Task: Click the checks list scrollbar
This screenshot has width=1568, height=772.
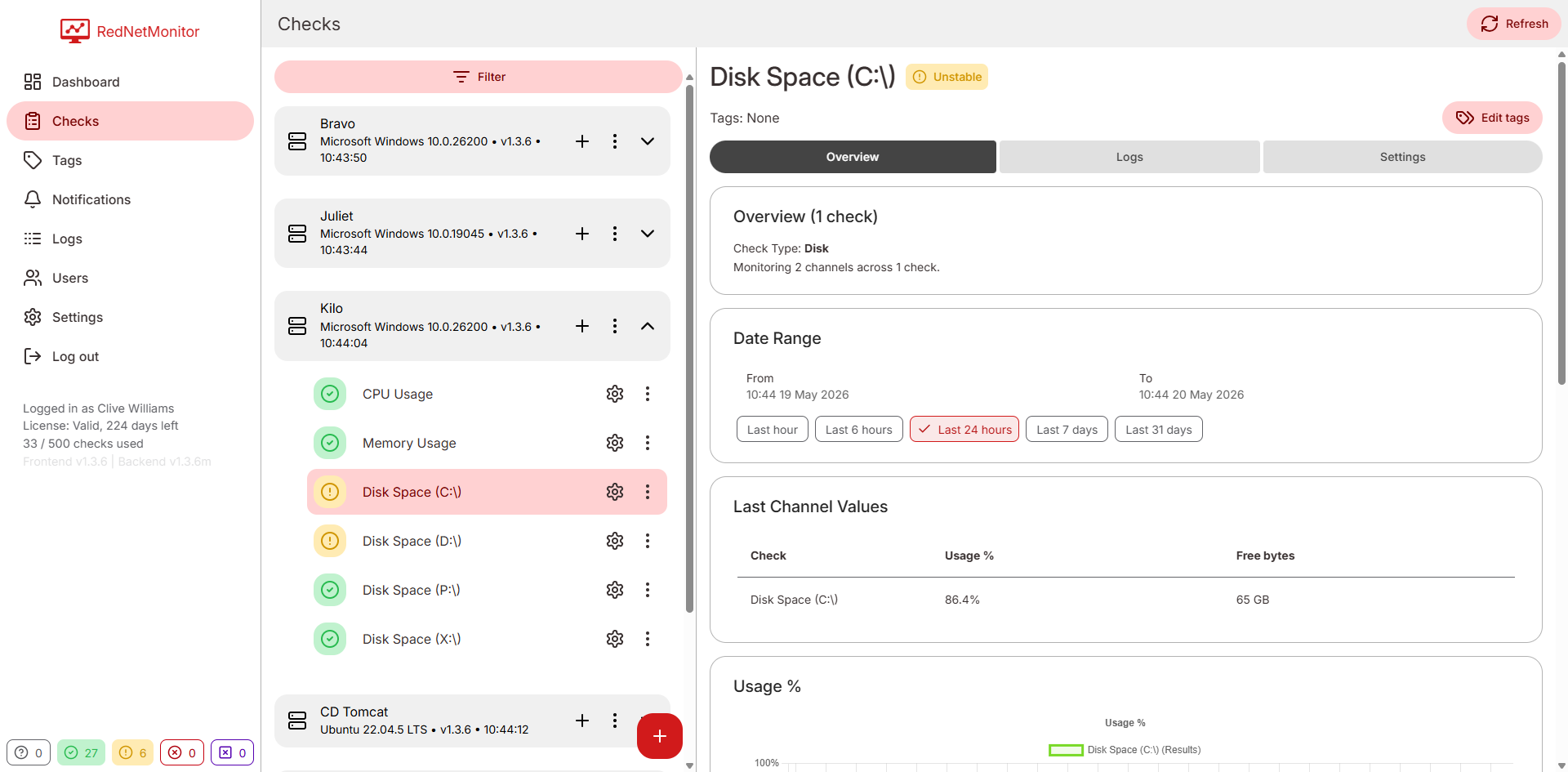Action: pos(689,347)
